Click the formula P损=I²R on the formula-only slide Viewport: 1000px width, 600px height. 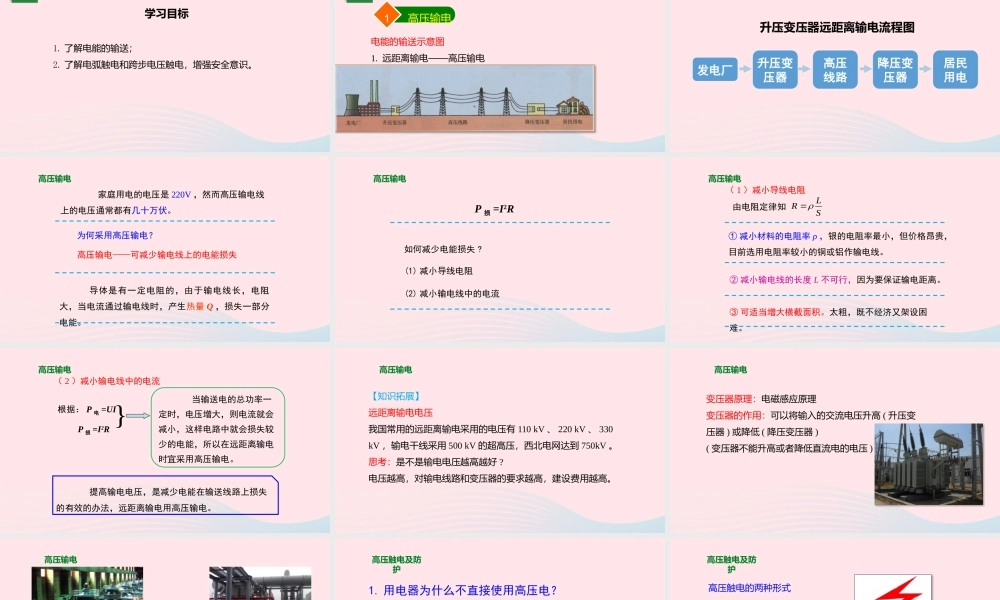[494, 209]
